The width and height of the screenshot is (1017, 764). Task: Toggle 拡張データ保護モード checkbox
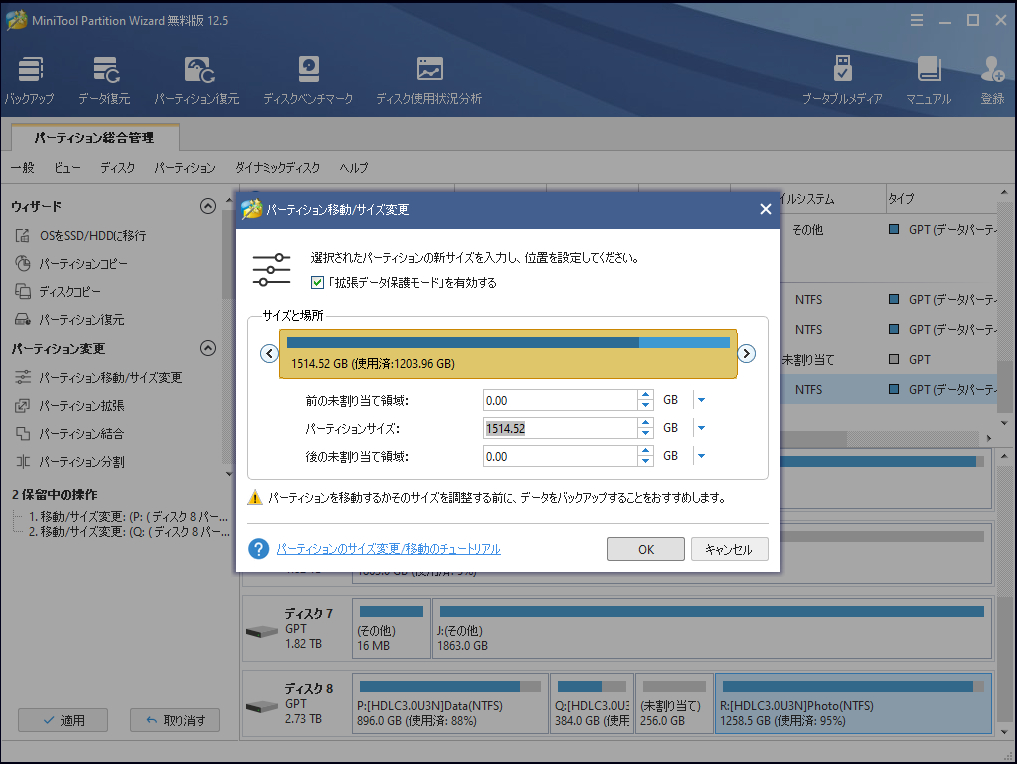(x=317, y=282)
